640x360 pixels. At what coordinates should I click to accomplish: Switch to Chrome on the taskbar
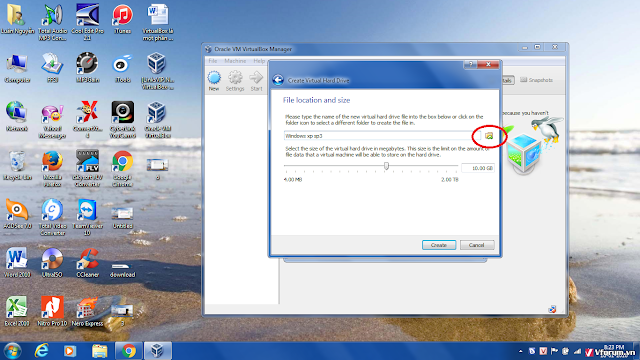click(x=129, y=351)
